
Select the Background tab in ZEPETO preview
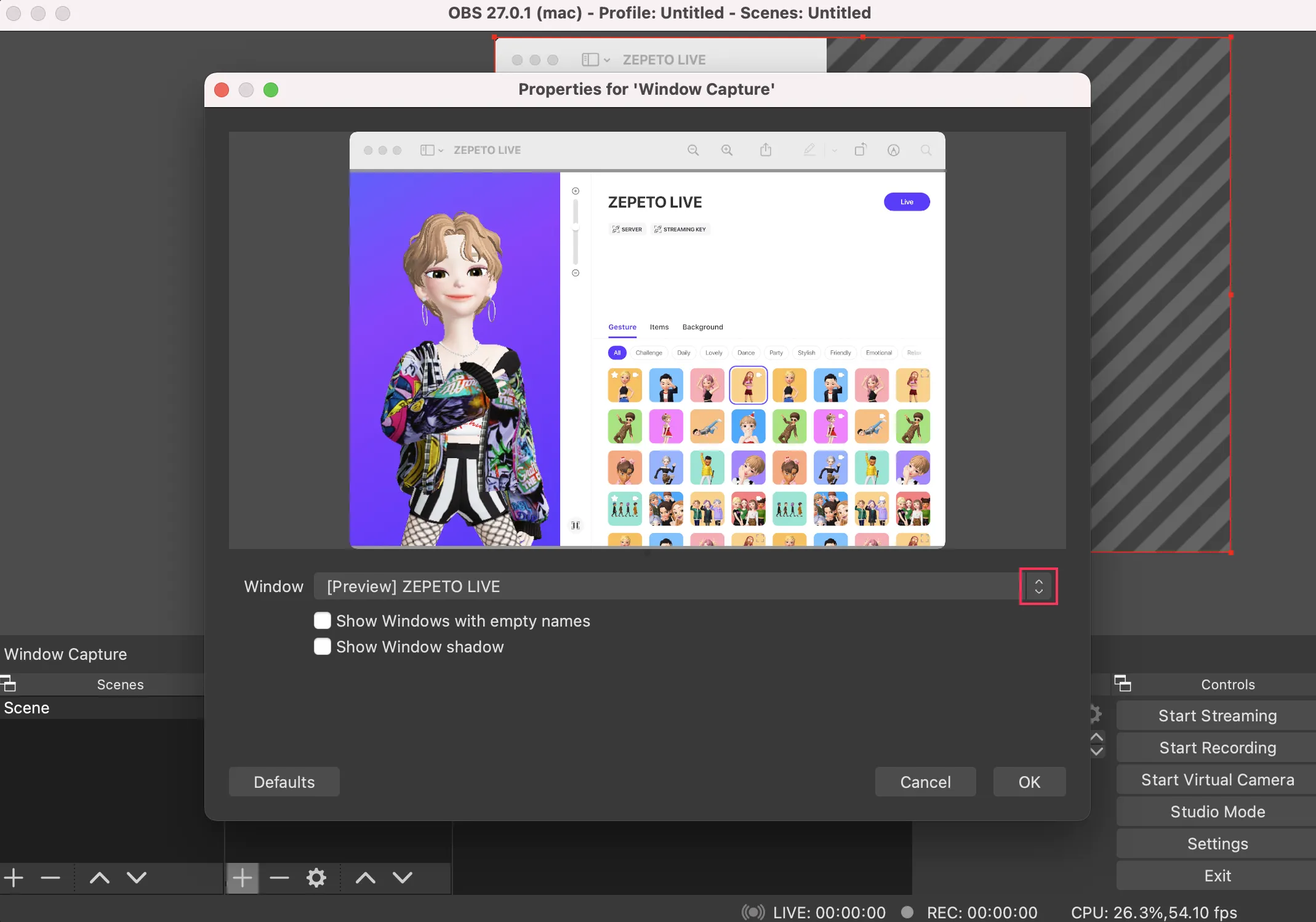click(702, 327)
